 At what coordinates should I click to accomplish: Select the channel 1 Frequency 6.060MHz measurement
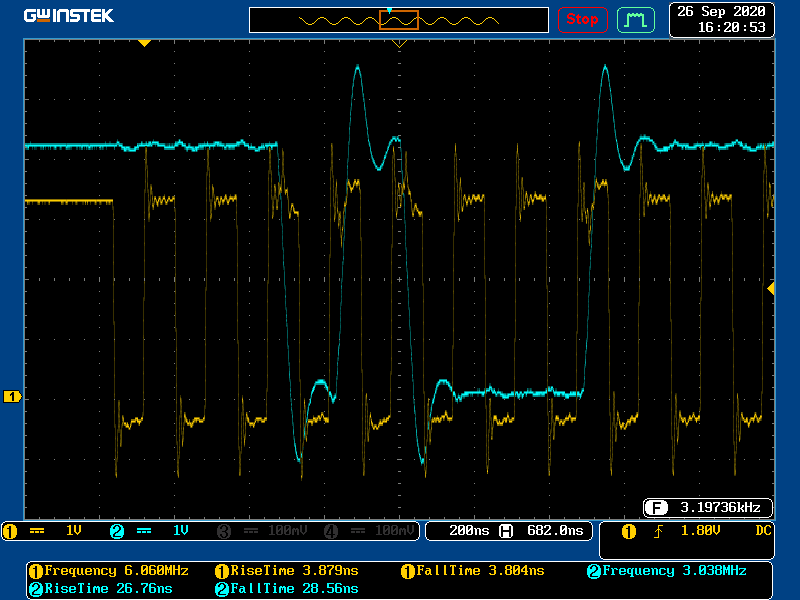point(108,571)
